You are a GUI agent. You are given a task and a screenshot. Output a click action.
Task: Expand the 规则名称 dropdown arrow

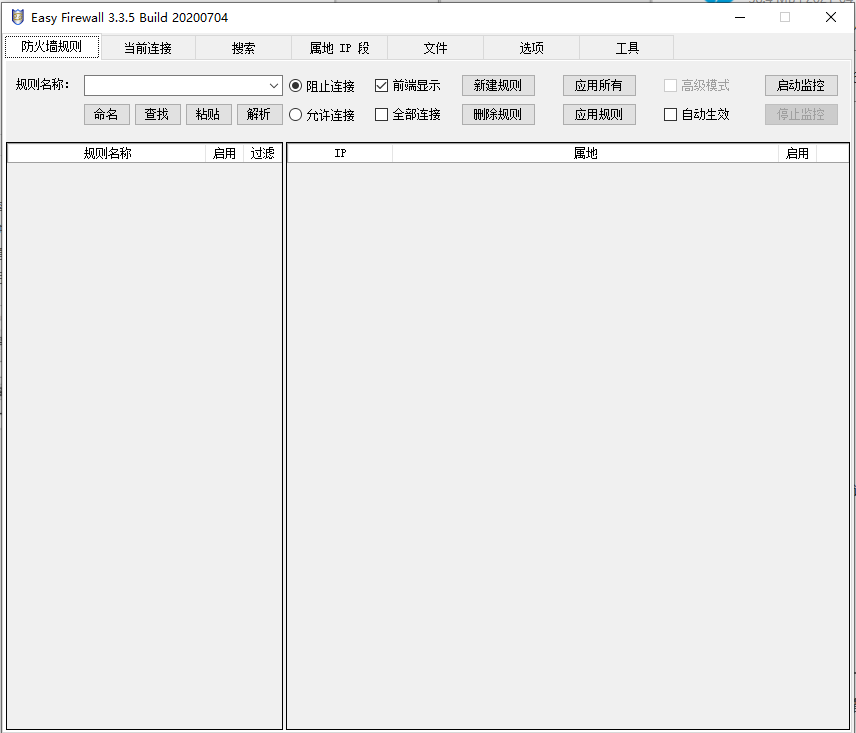click(274, 86)
